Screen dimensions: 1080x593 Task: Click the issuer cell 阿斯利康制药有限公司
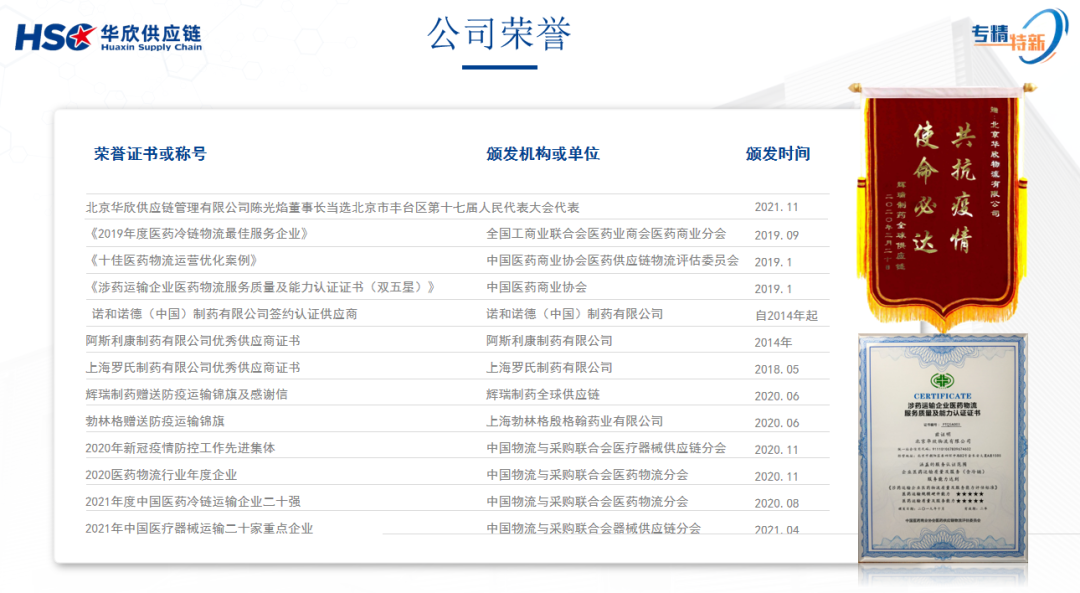[549, 342]
